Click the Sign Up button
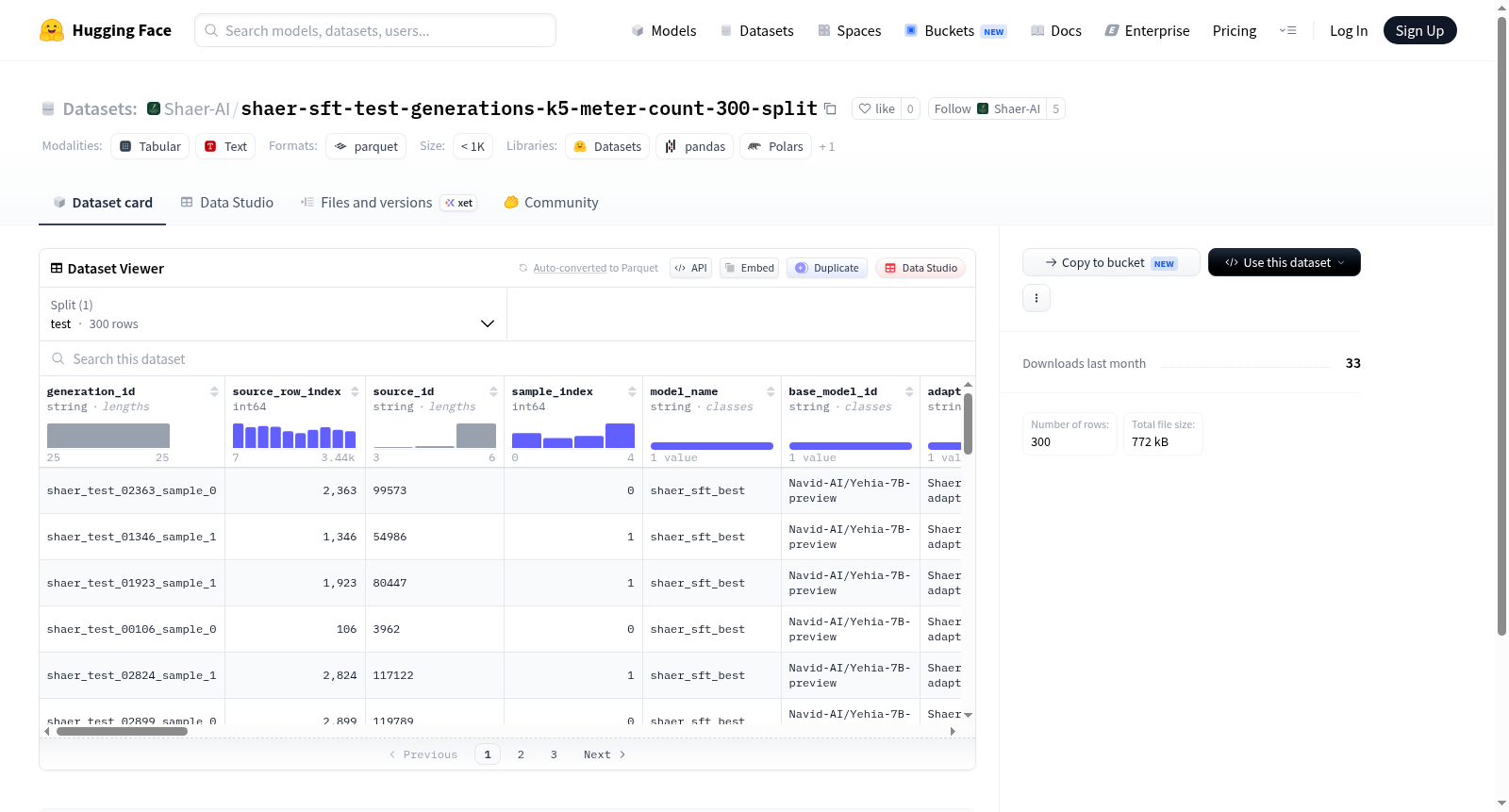The image size is (1509, 812). (x=1419, y=30)
